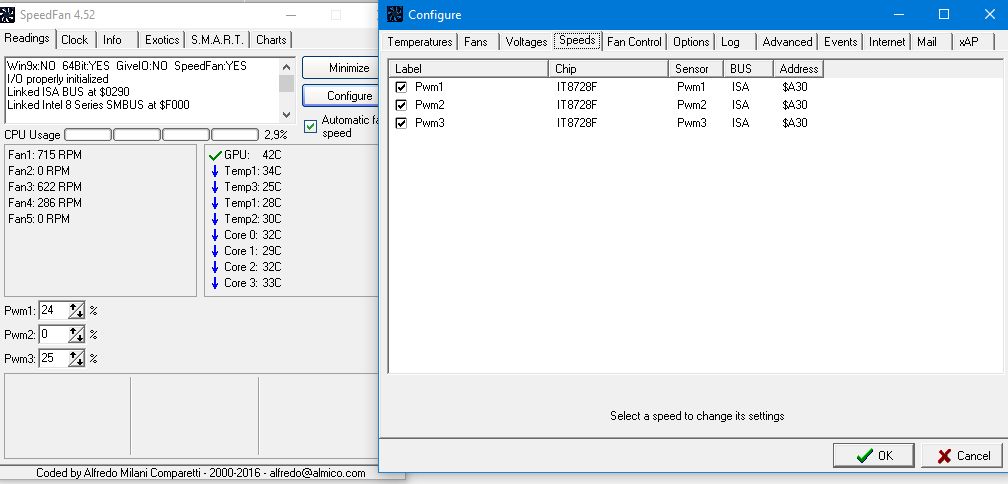Viewport: 1008px width, 484px height.
Task: Select the Pwm2 row label text
Action: coord(429,105)
